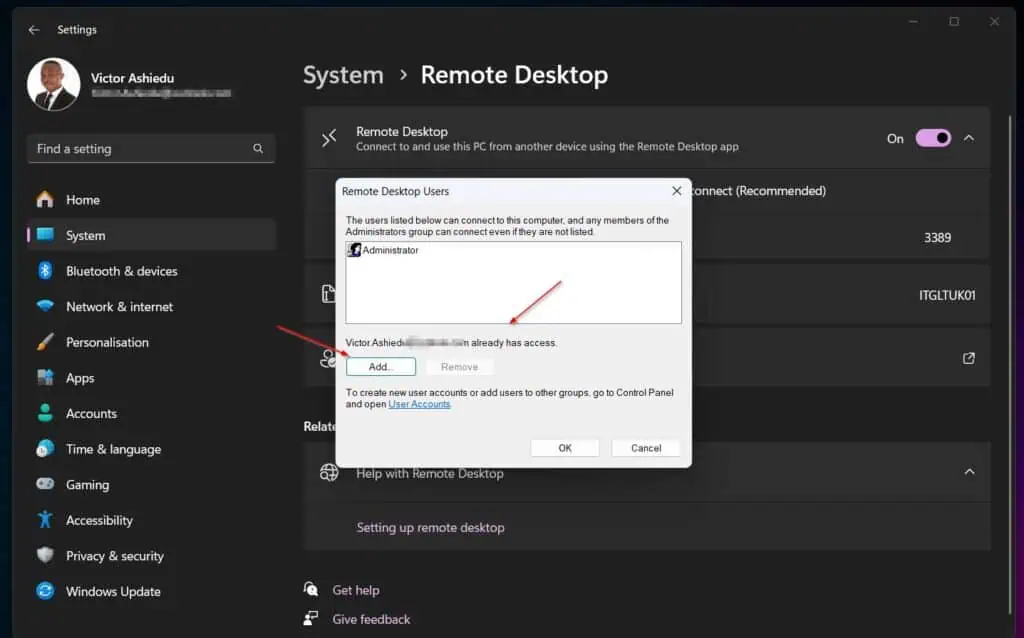Click the Settings page vertical scrollbar
The height and width of the screenshot is (638, 1024).
click(x=1011, y=366)
